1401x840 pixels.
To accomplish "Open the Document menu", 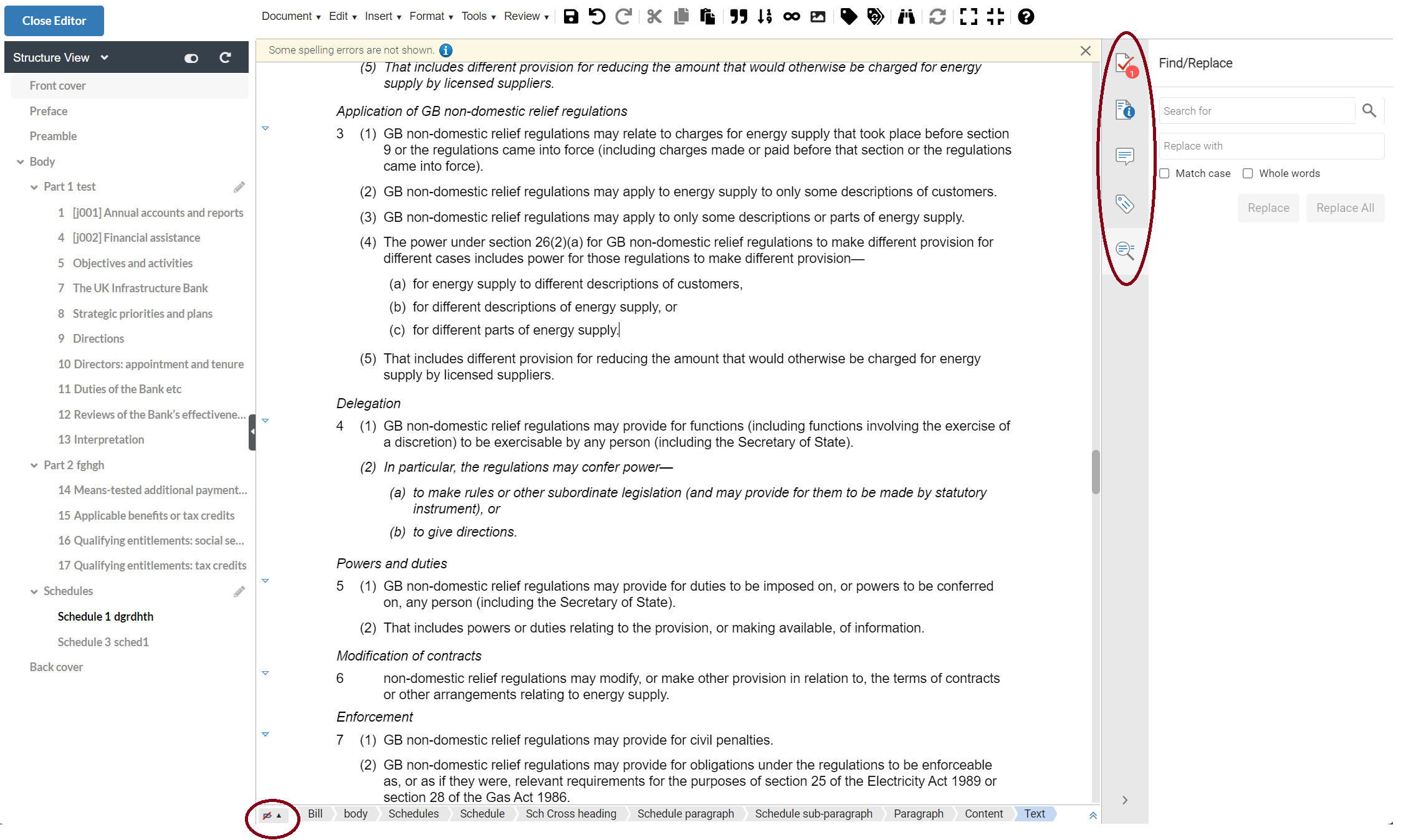I will 290,16.
